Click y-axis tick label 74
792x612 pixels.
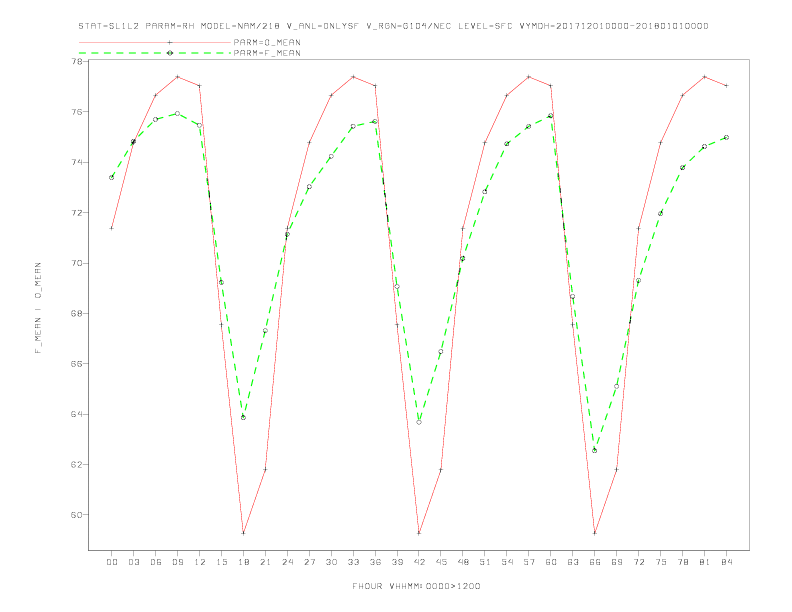76,162
